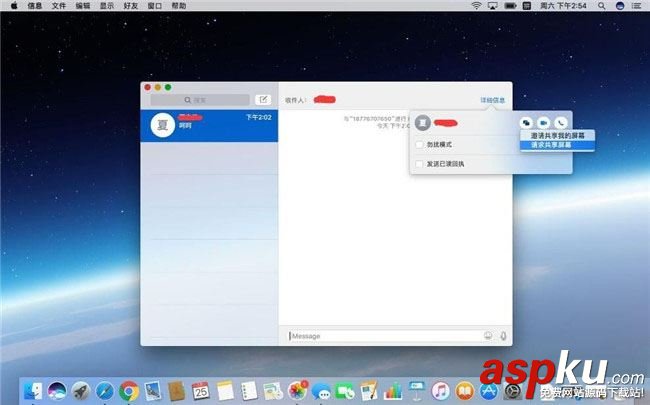Open the 窗口 menu

155,6
